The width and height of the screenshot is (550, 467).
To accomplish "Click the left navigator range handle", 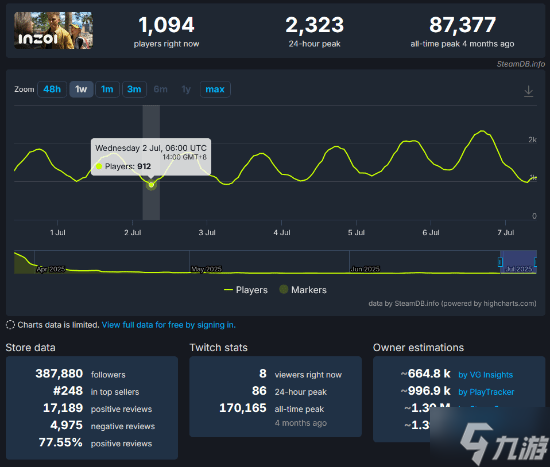I will (x=501, y=262).
